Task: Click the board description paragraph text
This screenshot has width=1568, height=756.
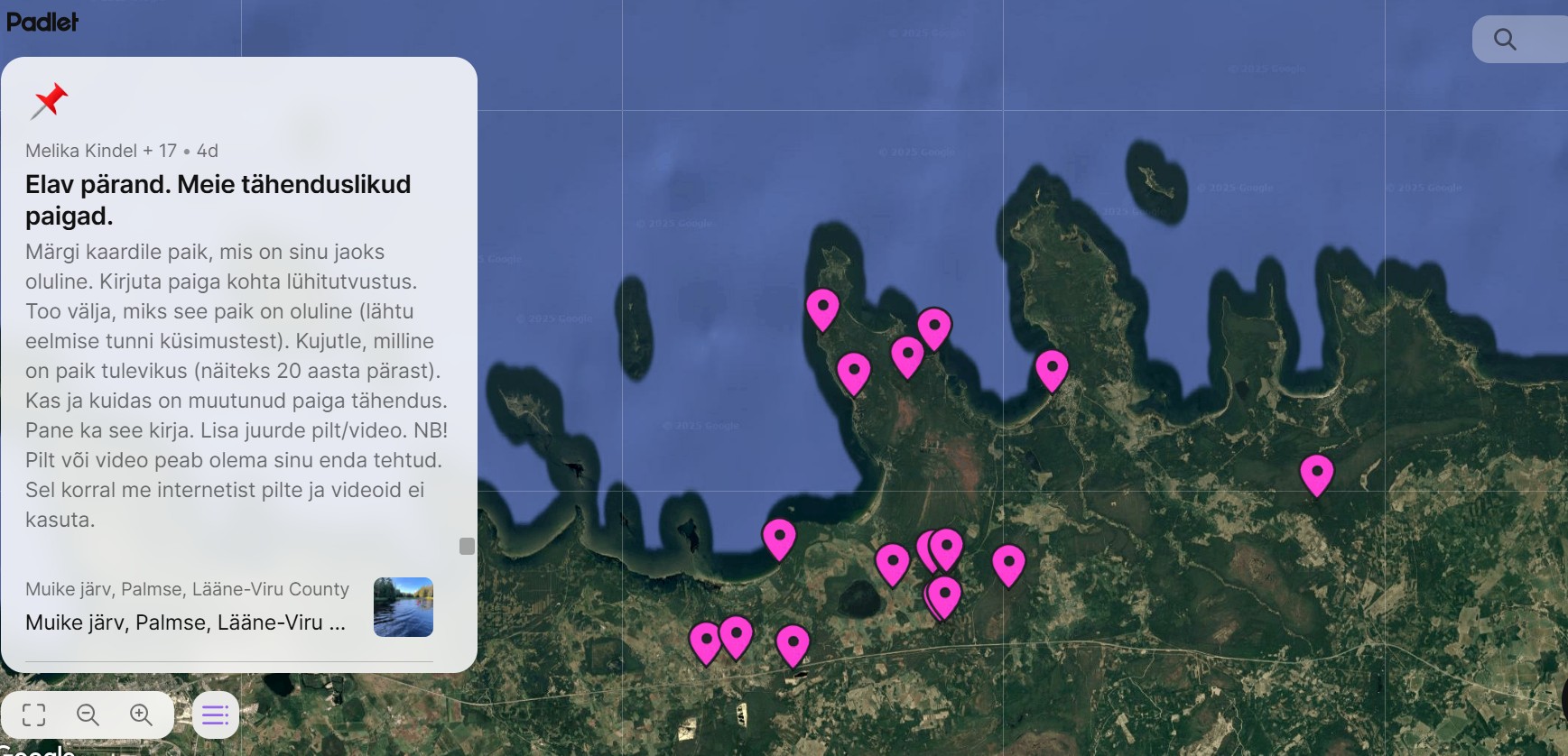Action: pos(237,385)
